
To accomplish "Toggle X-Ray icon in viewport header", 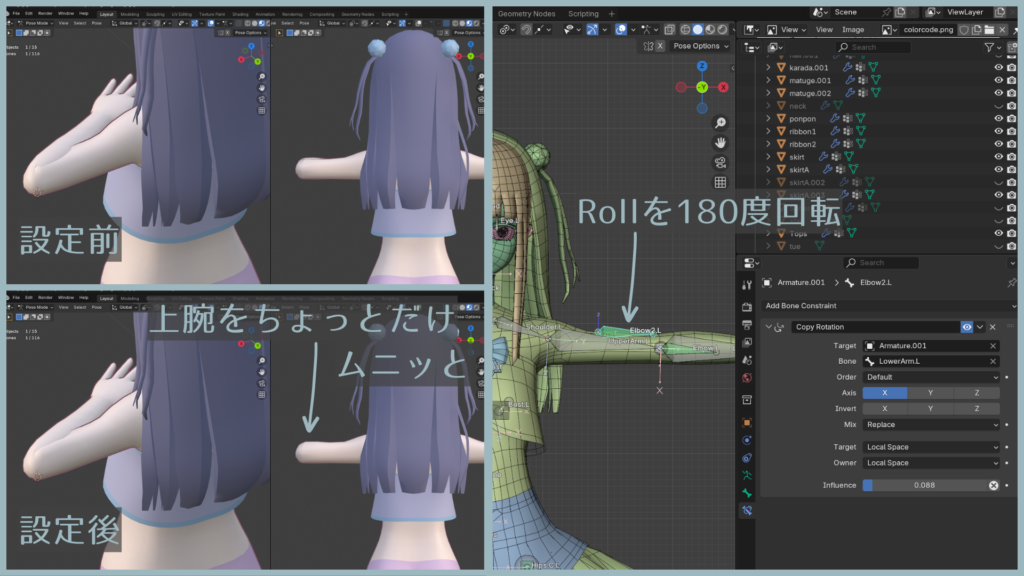I will [669, 30].
